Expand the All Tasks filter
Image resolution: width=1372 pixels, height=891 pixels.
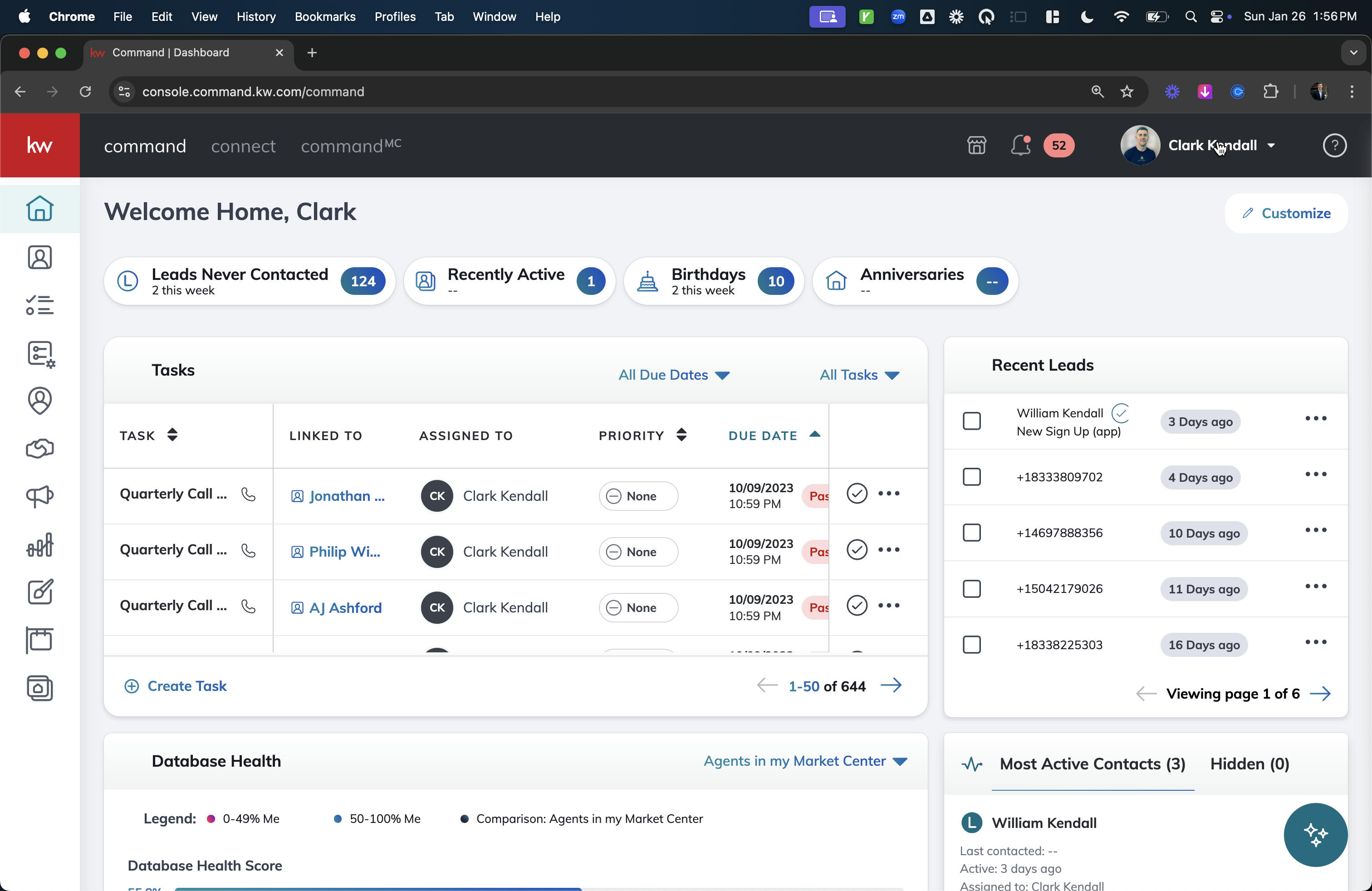(x=859, y=375)
